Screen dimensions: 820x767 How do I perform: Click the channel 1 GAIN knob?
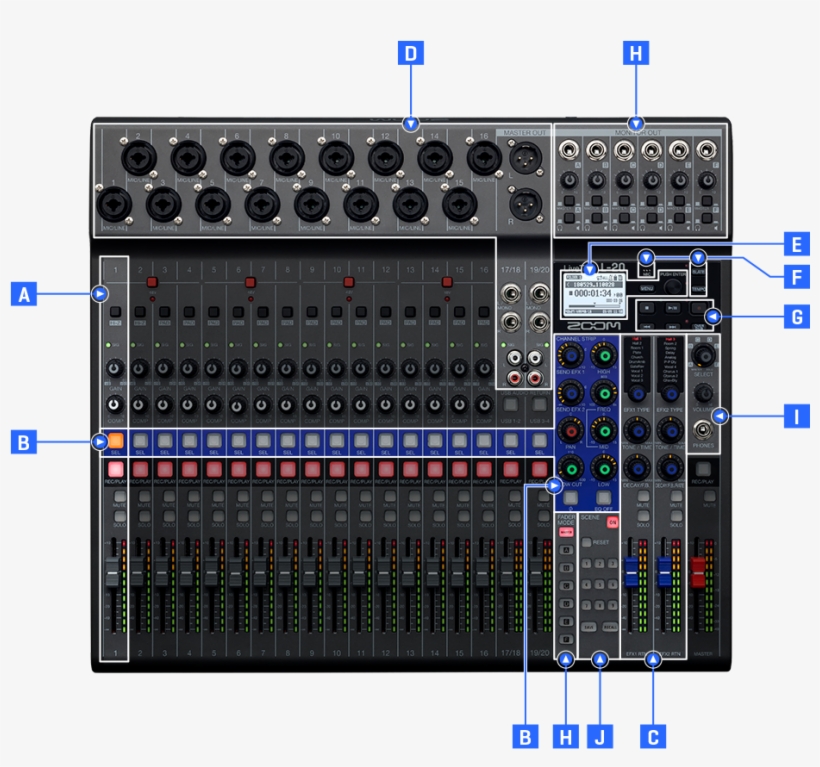pyautogui.click(x=115, y=368)
